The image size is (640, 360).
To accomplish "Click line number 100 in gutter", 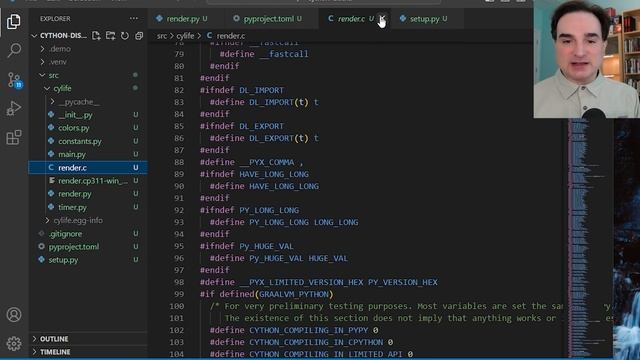I will [176, 306].
